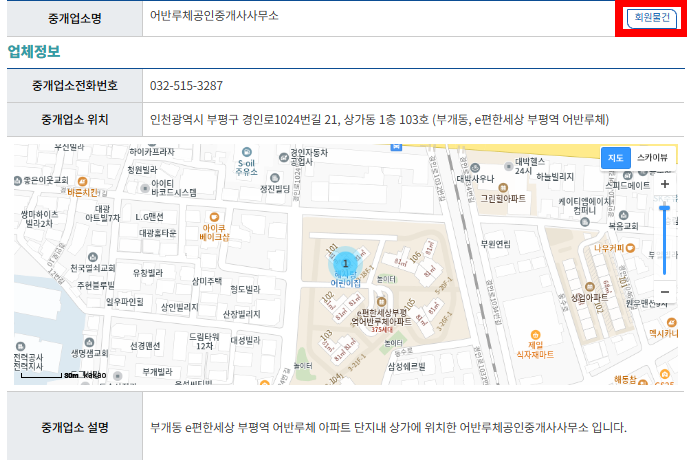Switch map to 지도 view
Screen dimensions: 687x460
(616, 158)
